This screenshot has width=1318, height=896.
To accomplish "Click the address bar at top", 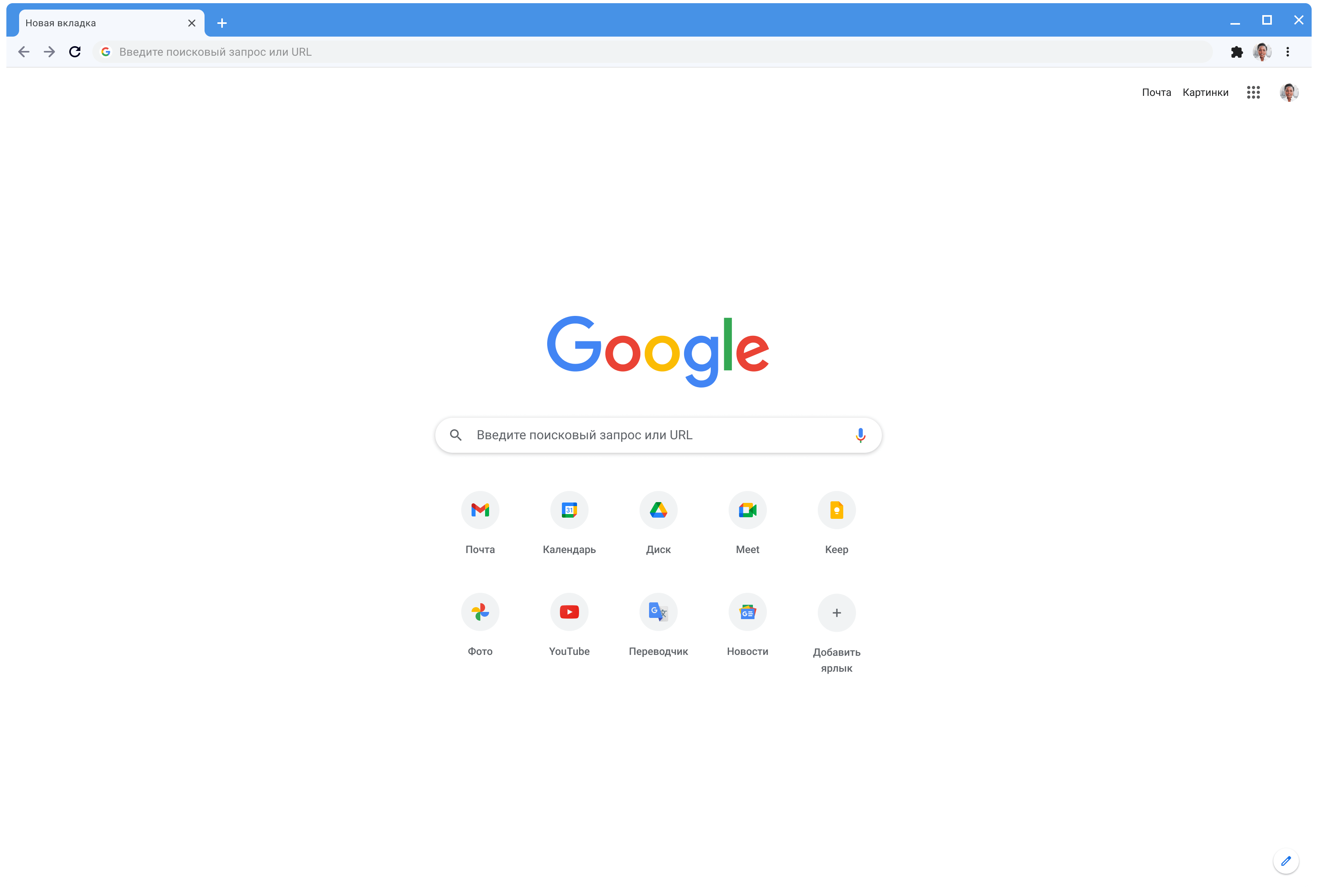I will point(659,51).
